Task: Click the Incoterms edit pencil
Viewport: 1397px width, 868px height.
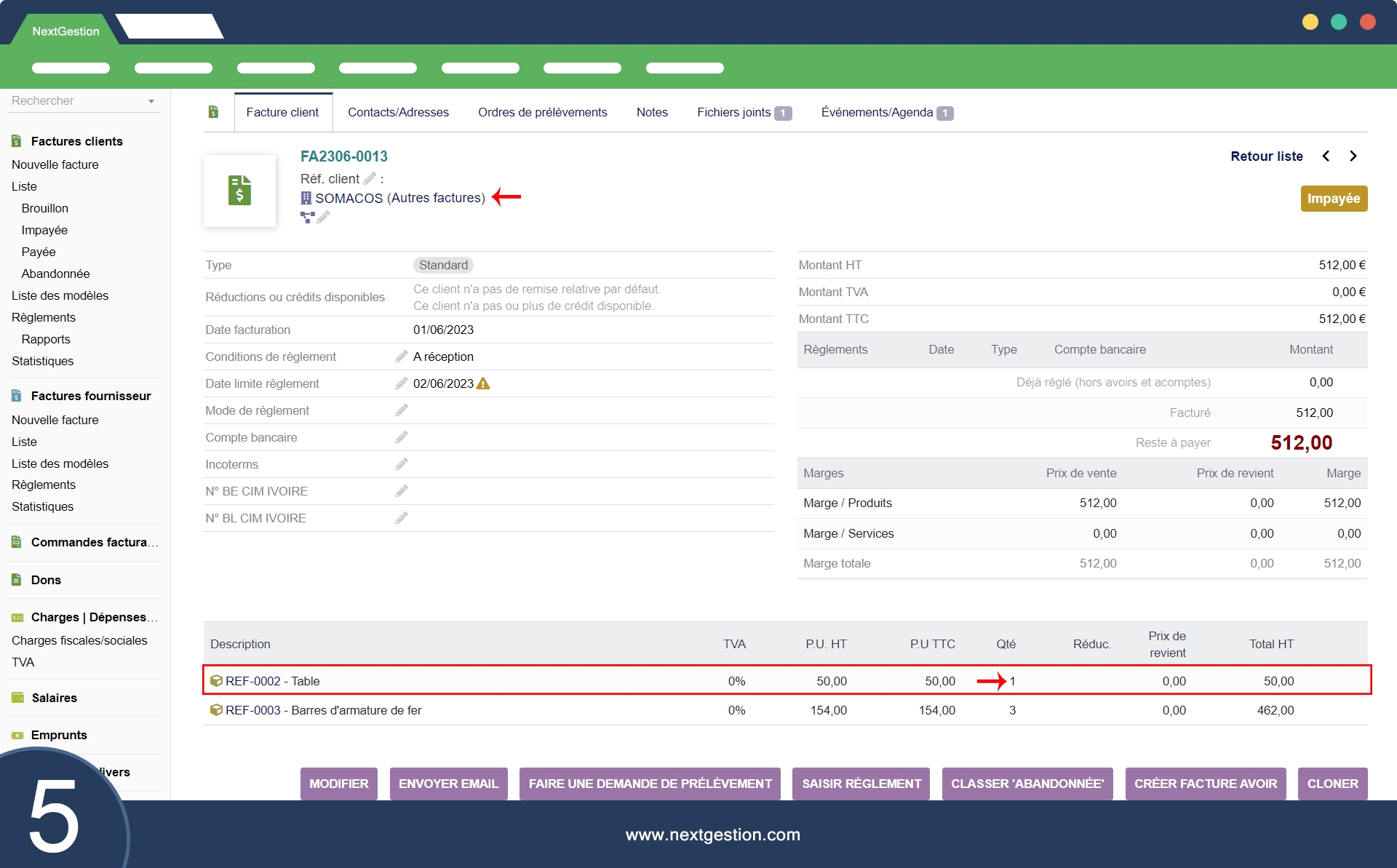Action: coord(401,464)
